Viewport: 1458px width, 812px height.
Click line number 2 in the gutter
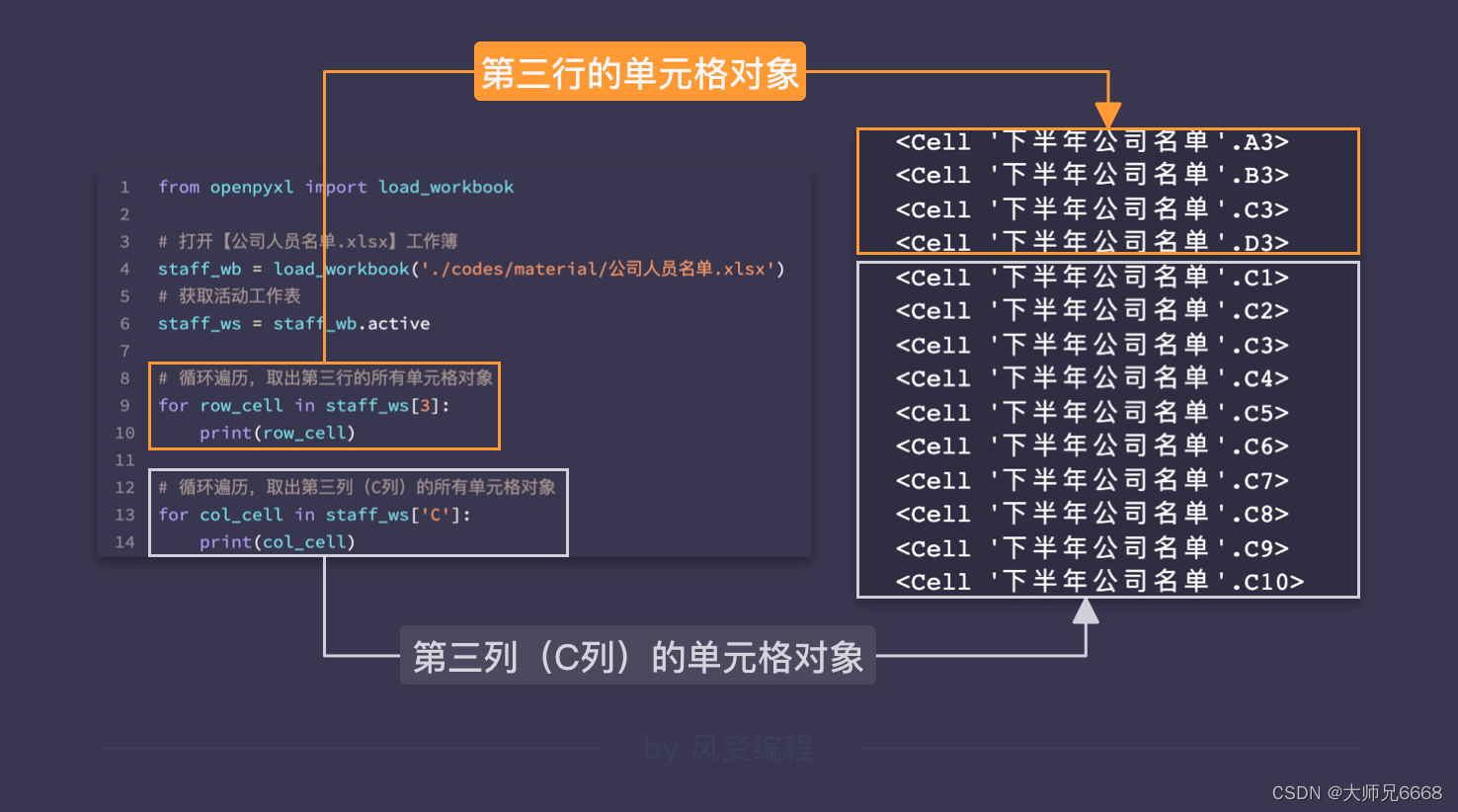(x=124, y=214)
